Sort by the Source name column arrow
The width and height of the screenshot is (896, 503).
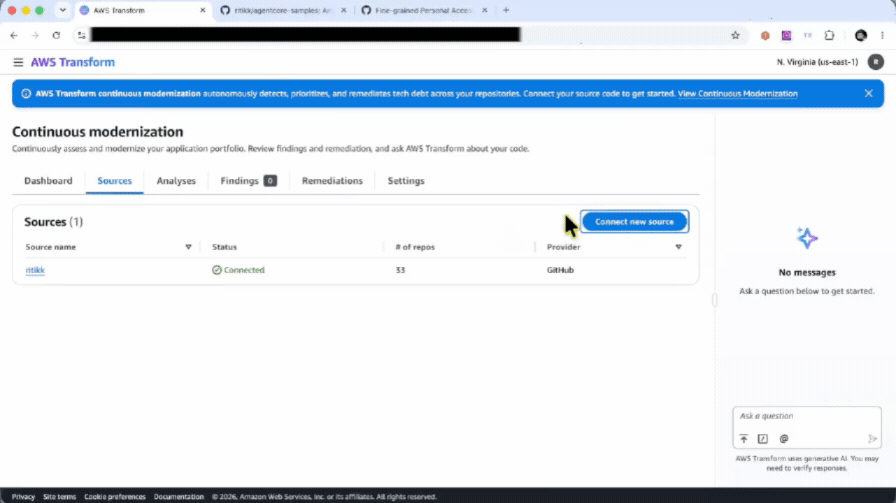coord(188,247)
